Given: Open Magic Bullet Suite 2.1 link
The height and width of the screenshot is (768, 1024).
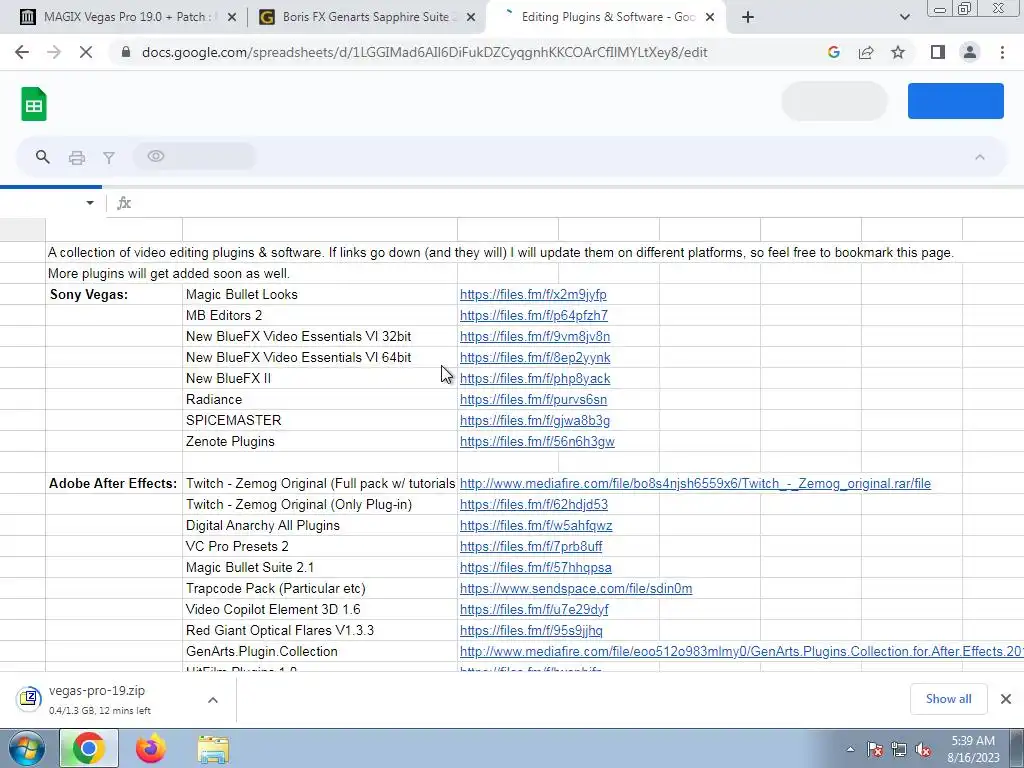Looking at the screenshot, I should pyautogui.click(x=536, y=568).
